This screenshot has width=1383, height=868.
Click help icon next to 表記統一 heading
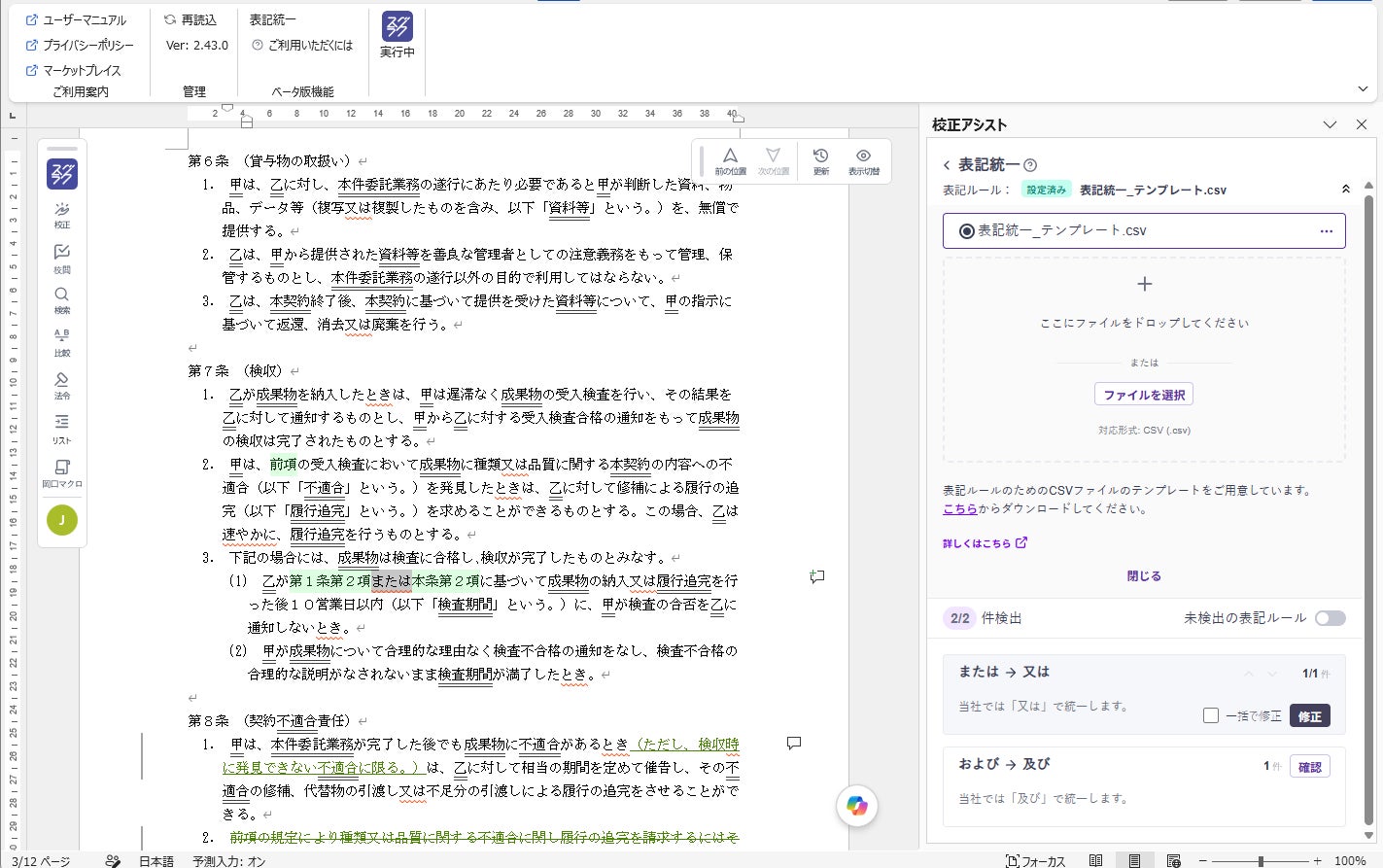tap(1030, 165)
